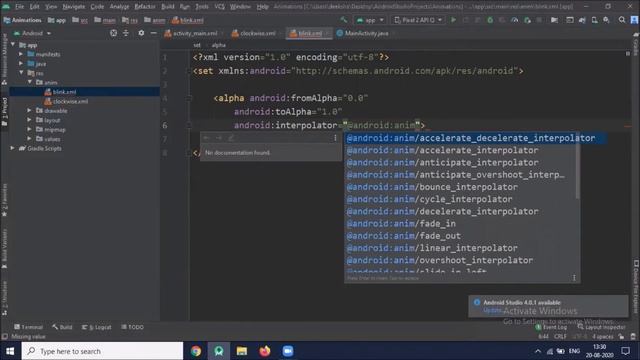Open the Android project view dropdown
The height and width of the screenshot is (360, 640).
[x=32, y=33]
